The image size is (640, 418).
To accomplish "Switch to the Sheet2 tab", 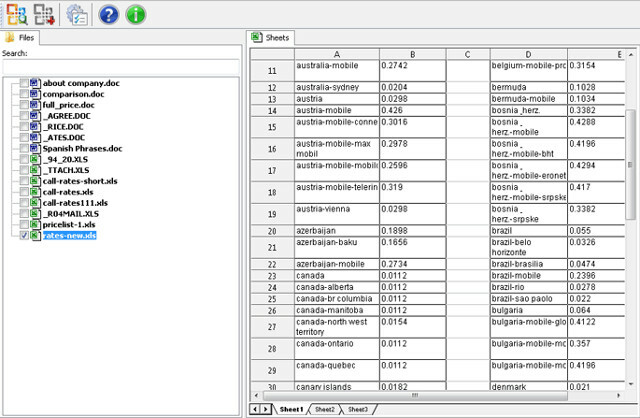I will (x=324, y=409).
